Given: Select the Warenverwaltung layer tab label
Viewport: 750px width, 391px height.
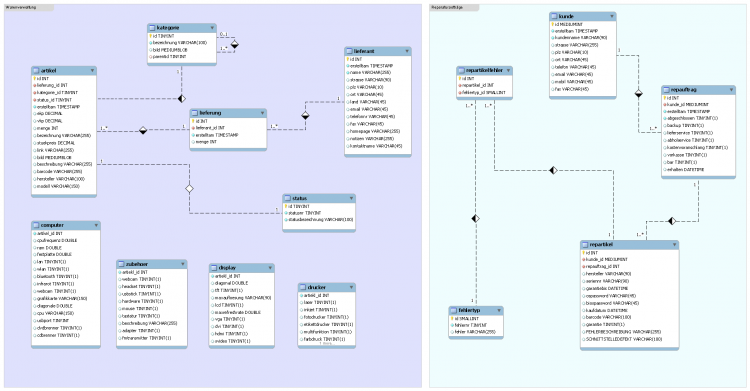Looking at the screenshot, I should point(21,8).
